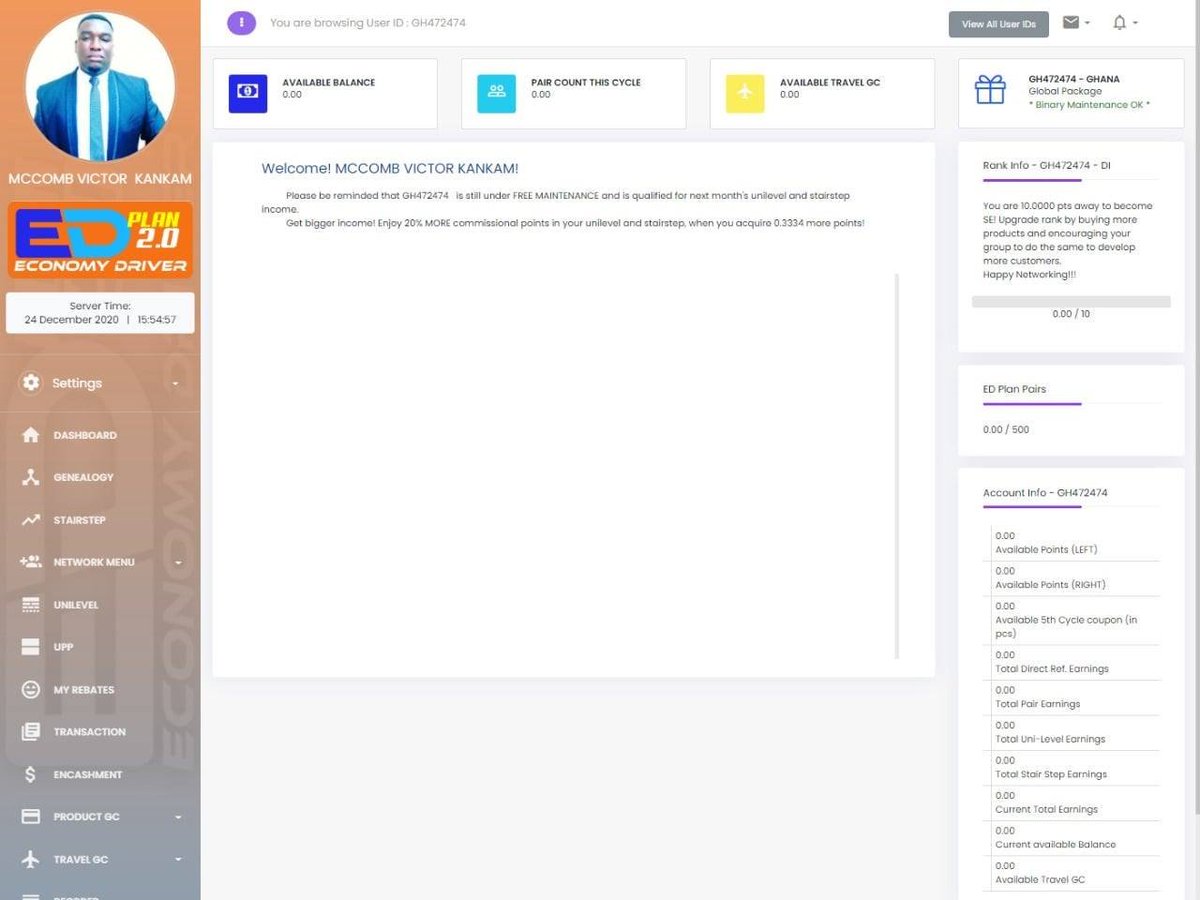Click the 'Total Direct Ref. Earnings' row
Image resolution: width=1200 pixels, height=900 pixels.
(1075, 662)
